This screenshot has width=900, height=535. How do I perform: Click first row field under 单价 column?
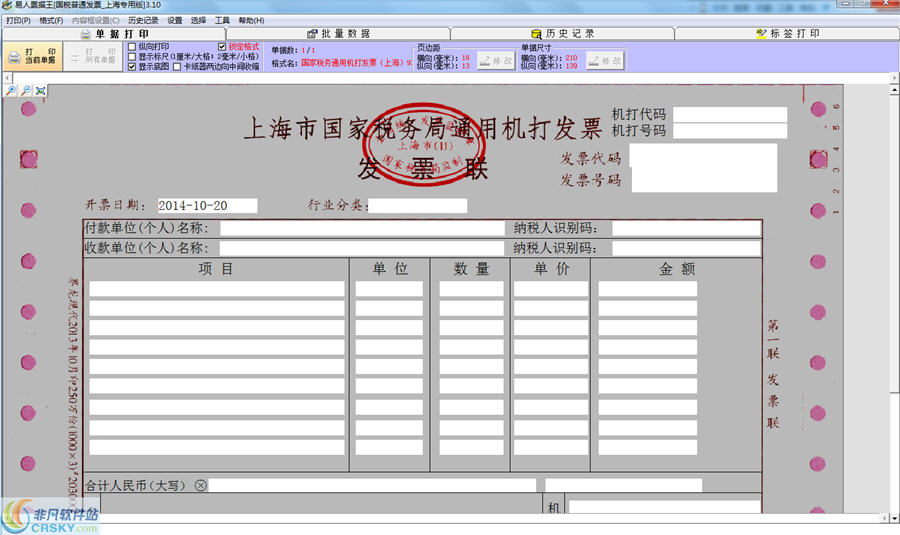click(x=551, y=289)
